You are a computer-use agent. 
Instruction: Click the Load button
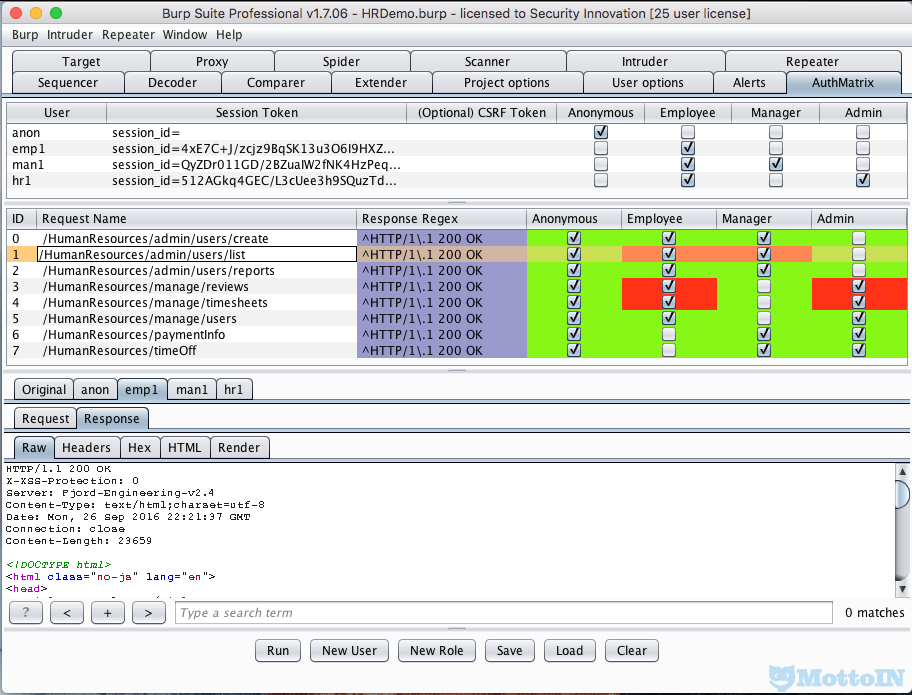tap(569, 651)
